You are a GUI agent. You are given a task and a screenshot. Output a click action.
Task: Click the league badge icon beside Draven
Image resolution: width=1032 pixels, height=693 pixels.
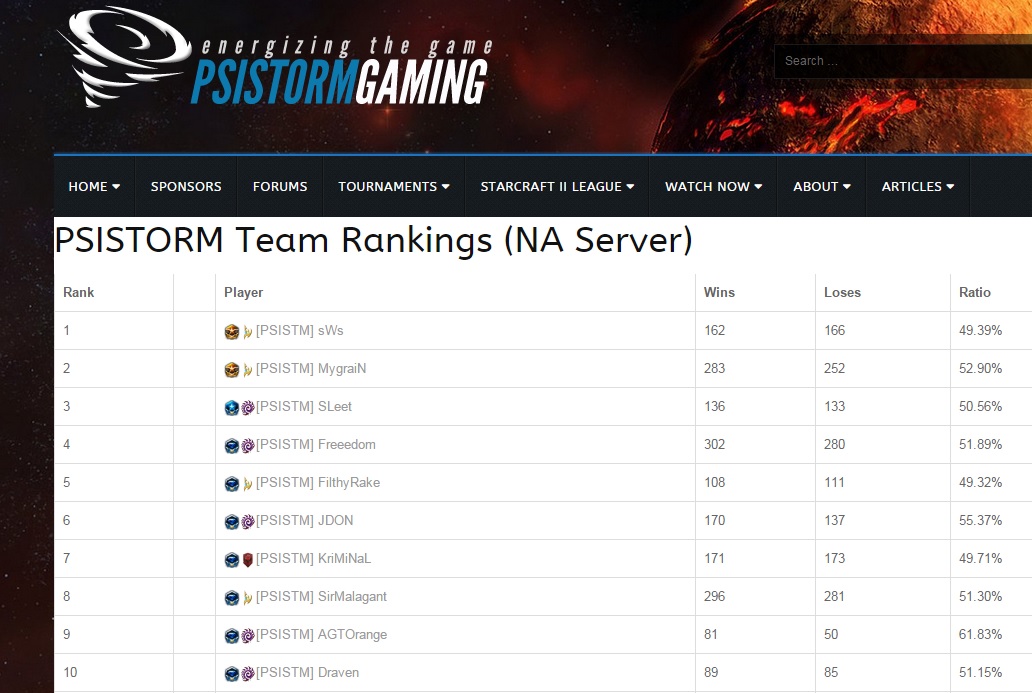232,673
